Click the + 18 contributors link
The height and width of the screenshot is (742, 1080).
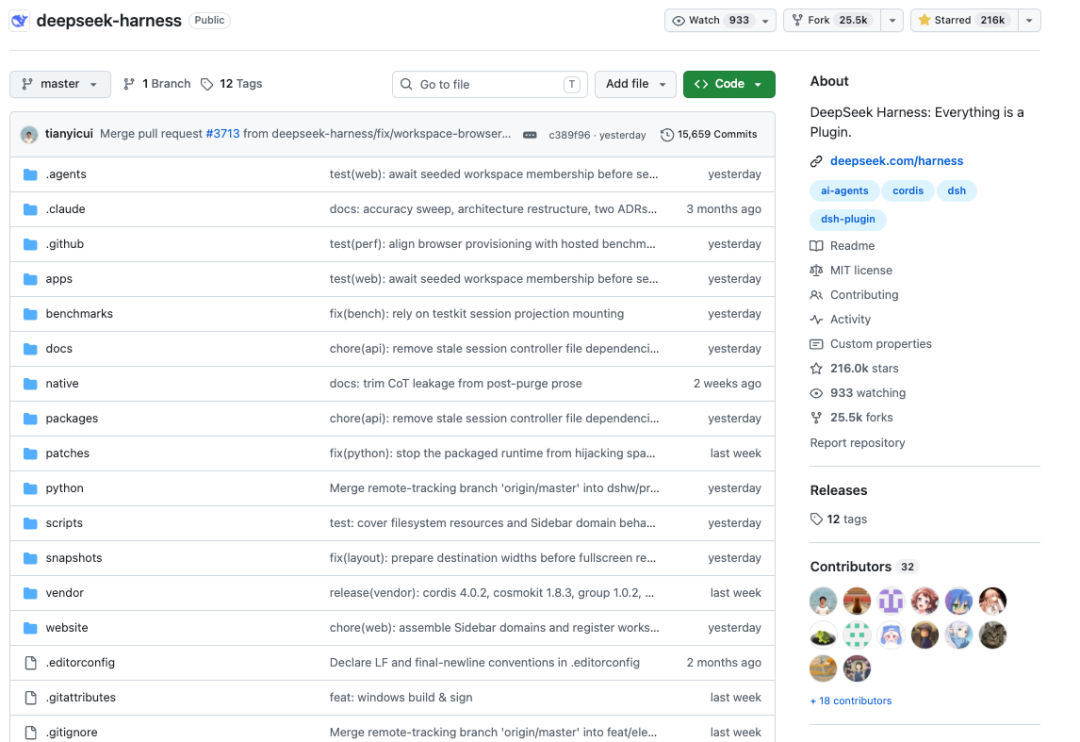[851, 701]
